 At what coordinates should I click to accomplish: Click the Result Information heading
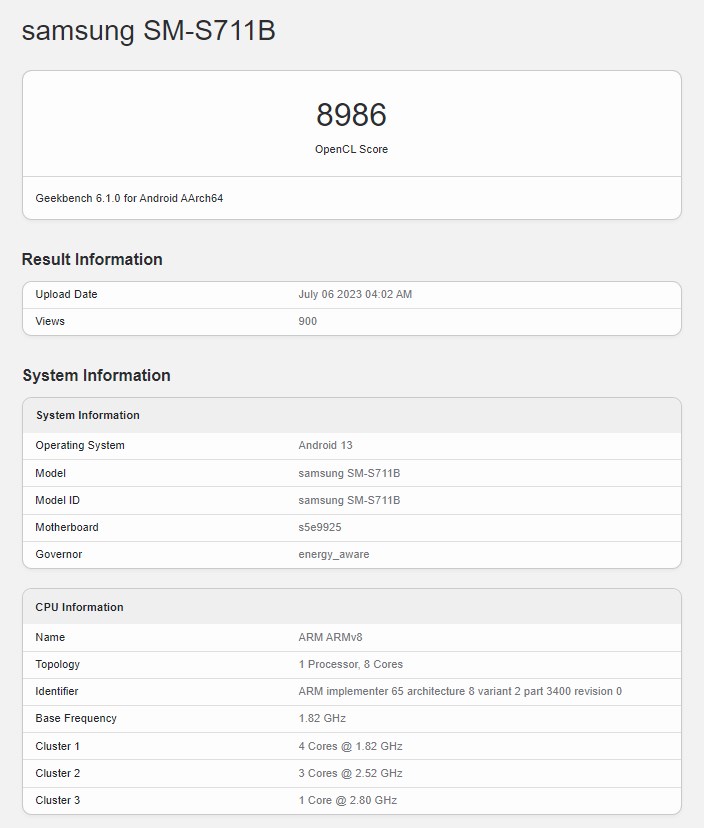92,259
